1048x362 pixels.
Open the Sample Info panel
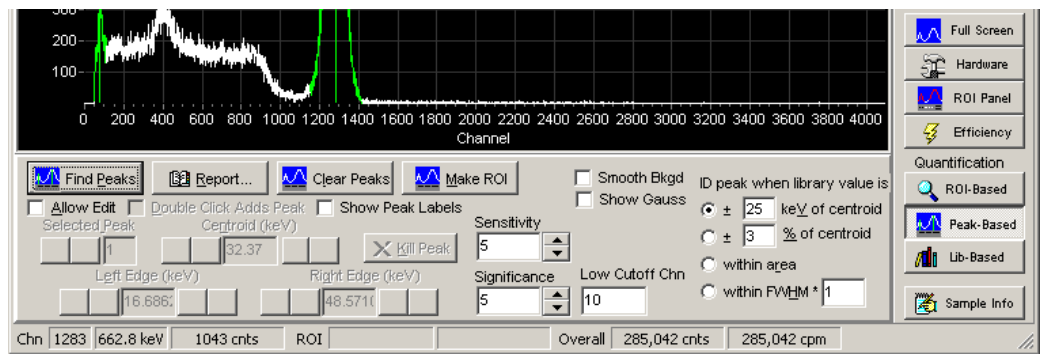pos(964,303)
